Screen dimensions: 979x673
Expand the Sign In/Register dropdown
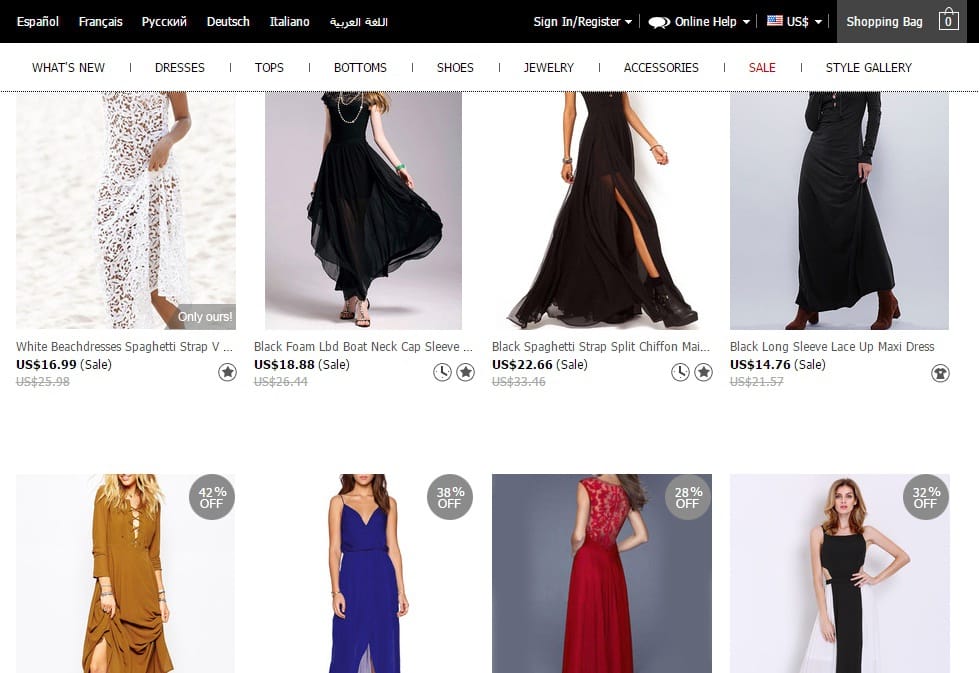[x=628, y=22]
